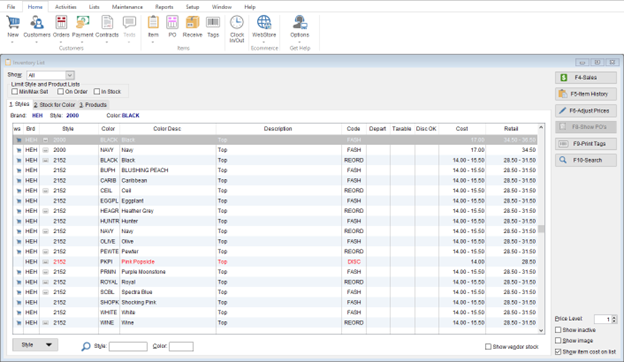Open the Orders ribbon icon
Screen dimensions: 624x362
[61, 23]
